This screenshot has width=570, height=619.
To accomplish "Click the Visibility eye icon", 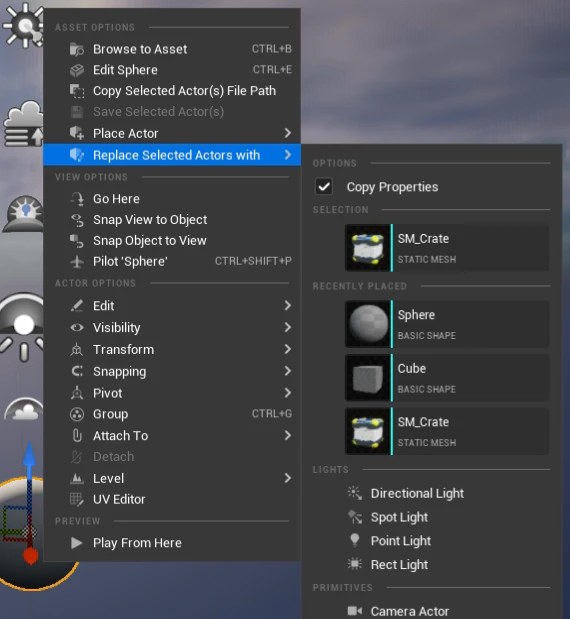I will [x=77, y=327].
